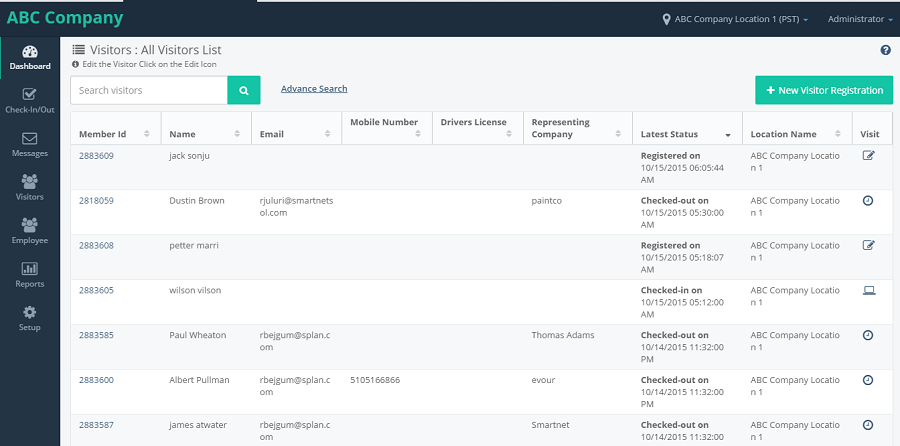This screenshot has height=446, width=900.
Task: Sort by Mobile Number column
Action: click(387, 128)
